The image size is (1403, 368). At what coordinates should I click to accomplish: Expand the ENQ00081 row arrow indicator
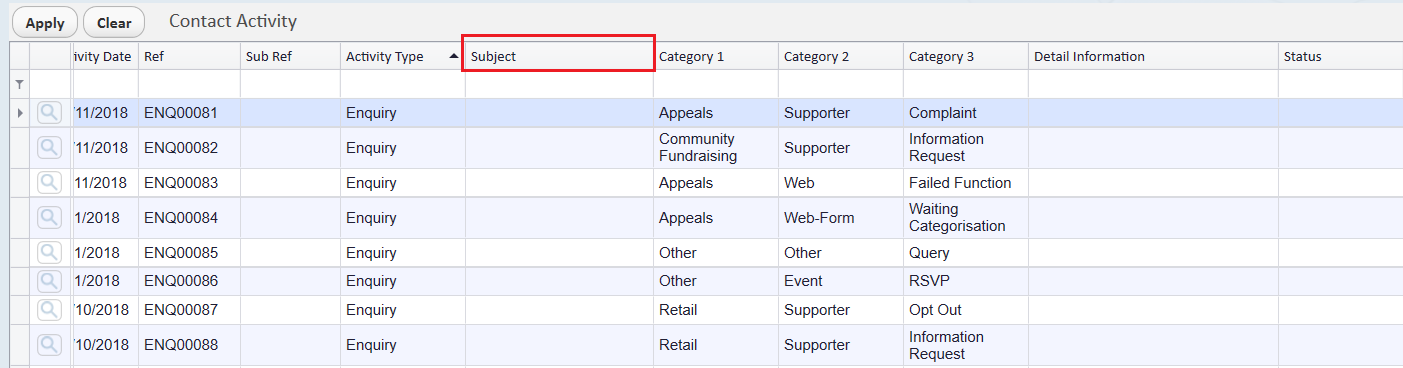[20, 113]
